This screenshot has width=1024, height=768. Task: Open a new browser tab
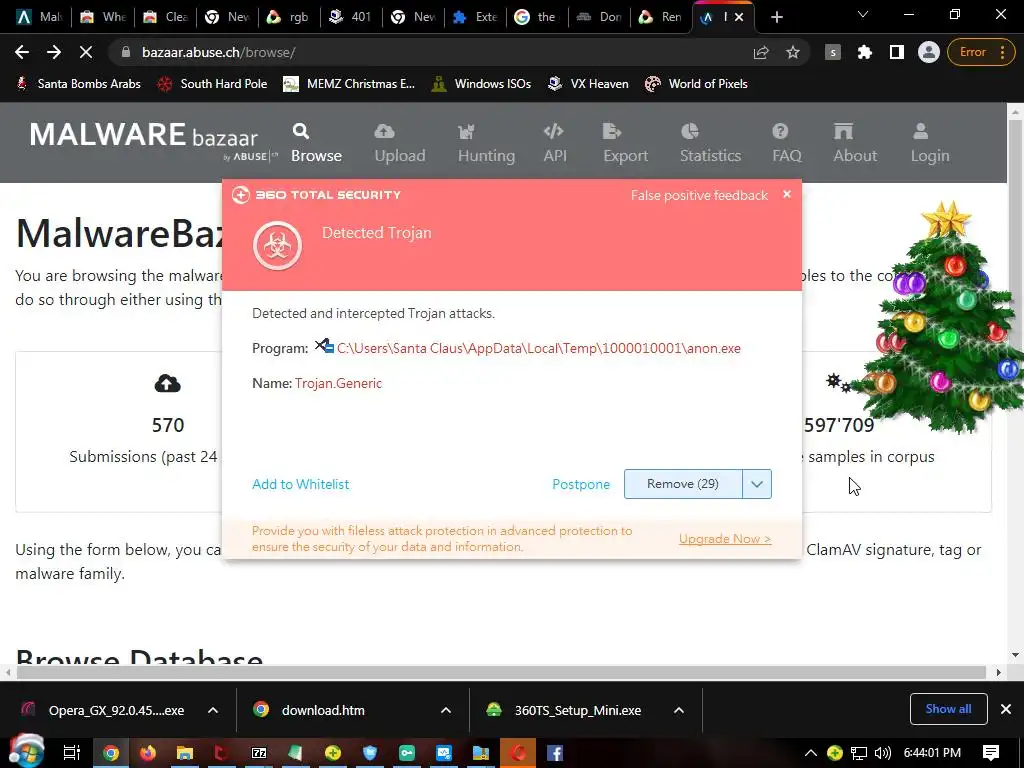click(776, 18)
